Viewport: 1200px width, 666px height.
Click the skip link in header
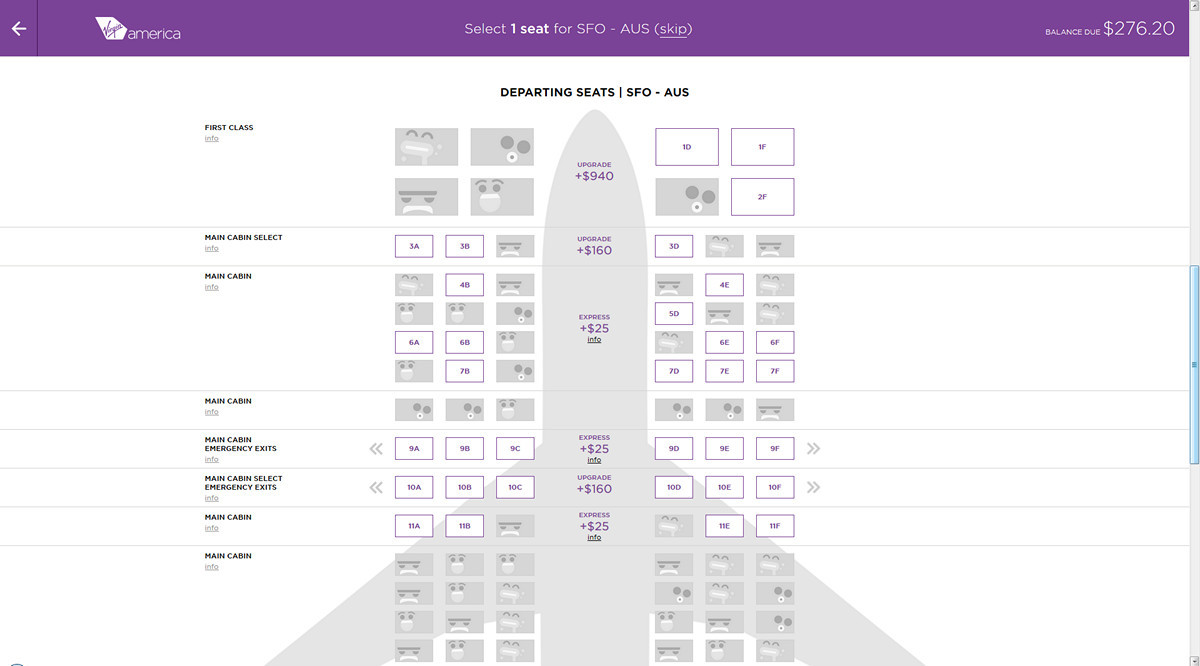click(x=673, y=29)
